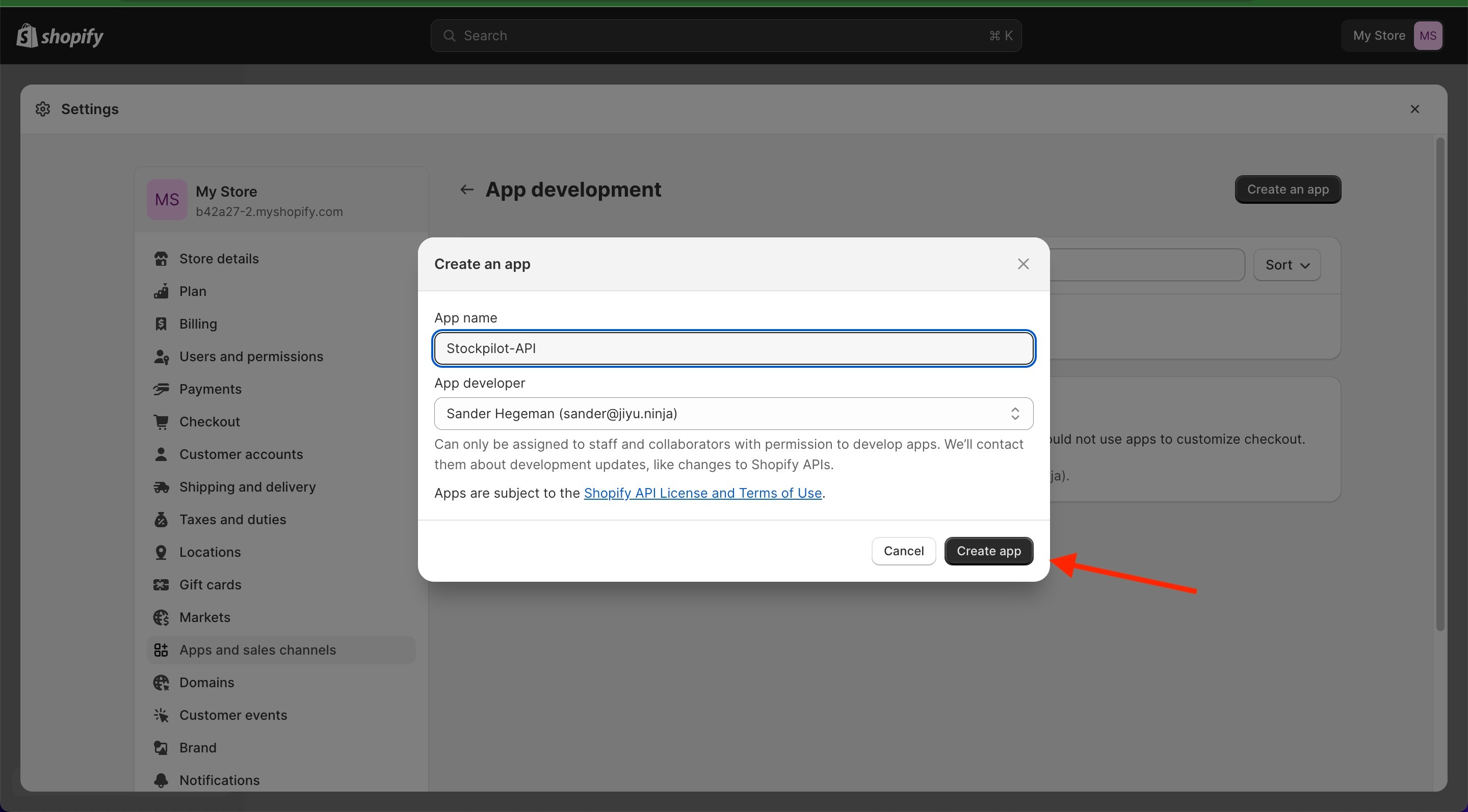Click the Create app button
The width and height of the screenshot is (1468, 812).
988,551
